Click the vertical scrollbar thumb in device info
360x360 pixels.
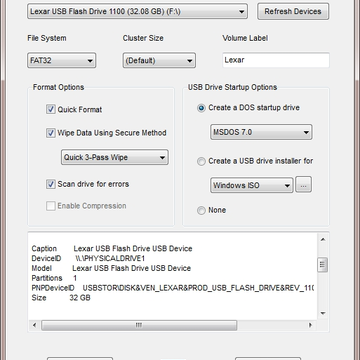(x=322, y=265)
